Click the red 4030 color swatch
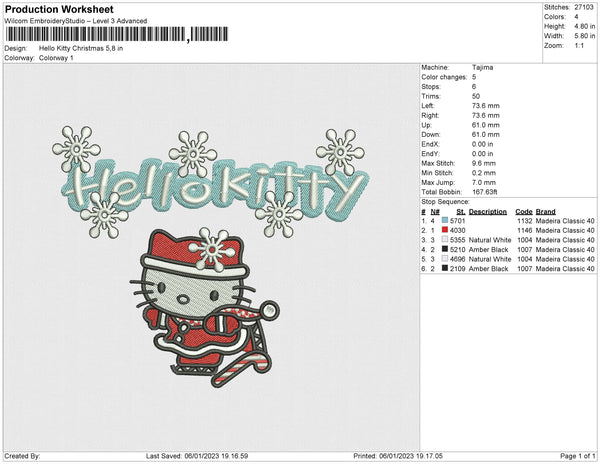This screenshot has width=600, height=464. [445, 230]
